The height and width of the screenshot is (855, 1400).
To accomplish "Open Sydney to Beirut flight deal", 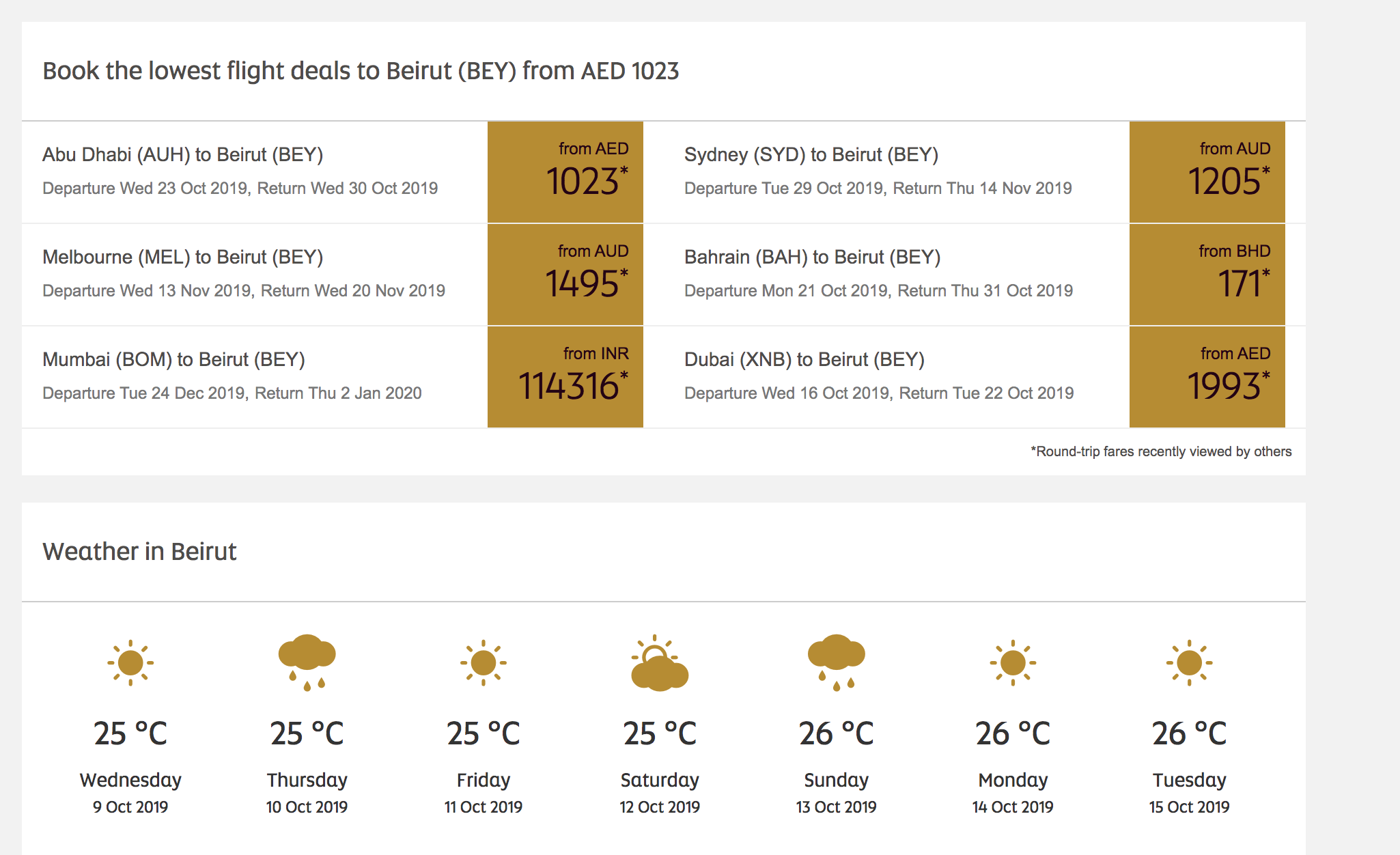I will pos(811,155).
